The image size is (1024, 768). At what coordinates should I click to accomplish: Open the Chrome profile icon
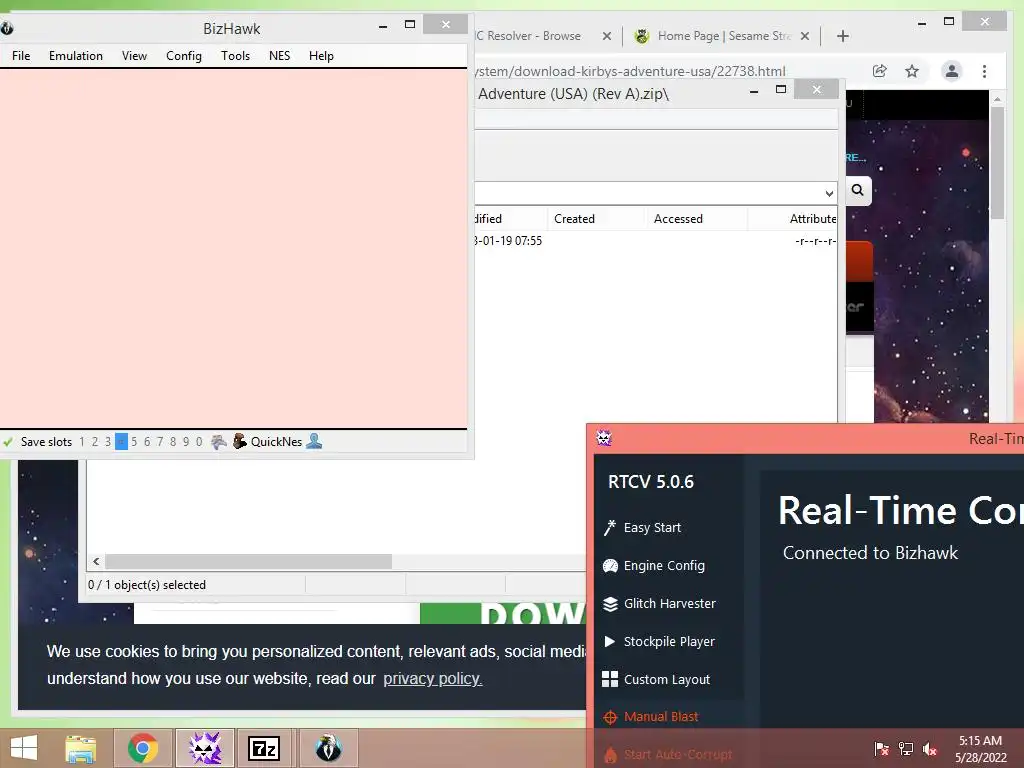[x=952, y=71]
